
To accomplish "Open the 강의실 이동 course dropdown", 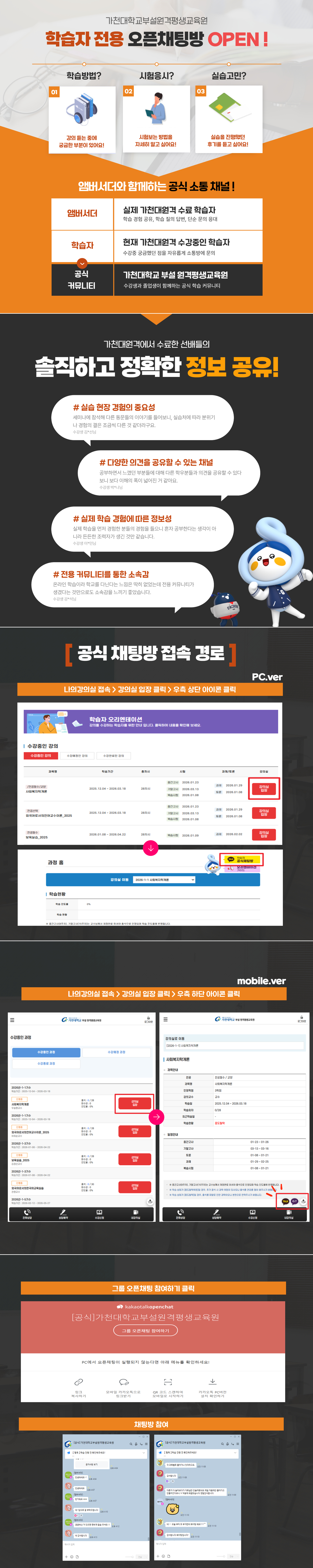I will point(164,880).
